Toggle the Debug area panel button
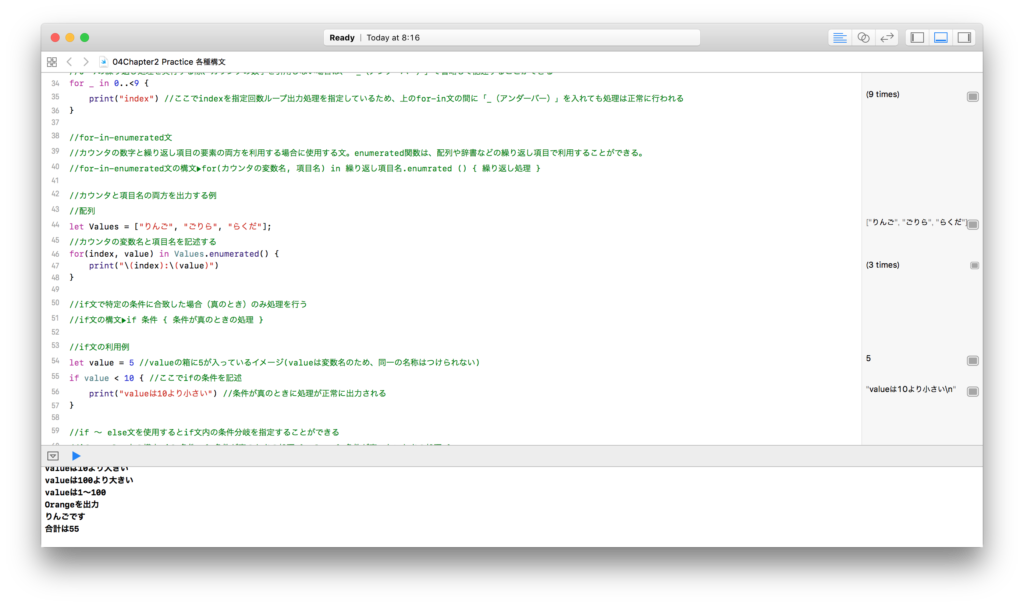 pyautogui.click(x=941, y=37)
